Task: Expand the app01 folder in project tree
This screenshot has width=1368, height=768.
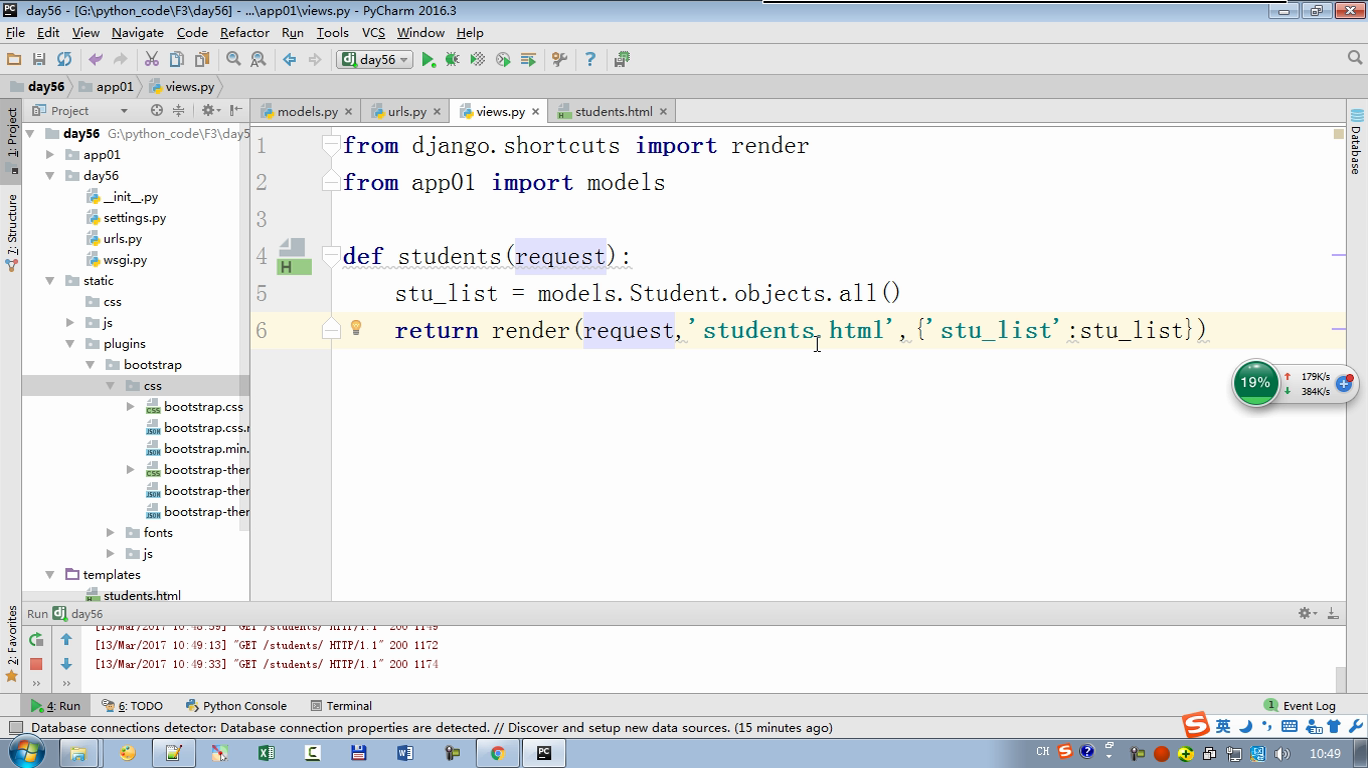Action: (x=50, y=155)
